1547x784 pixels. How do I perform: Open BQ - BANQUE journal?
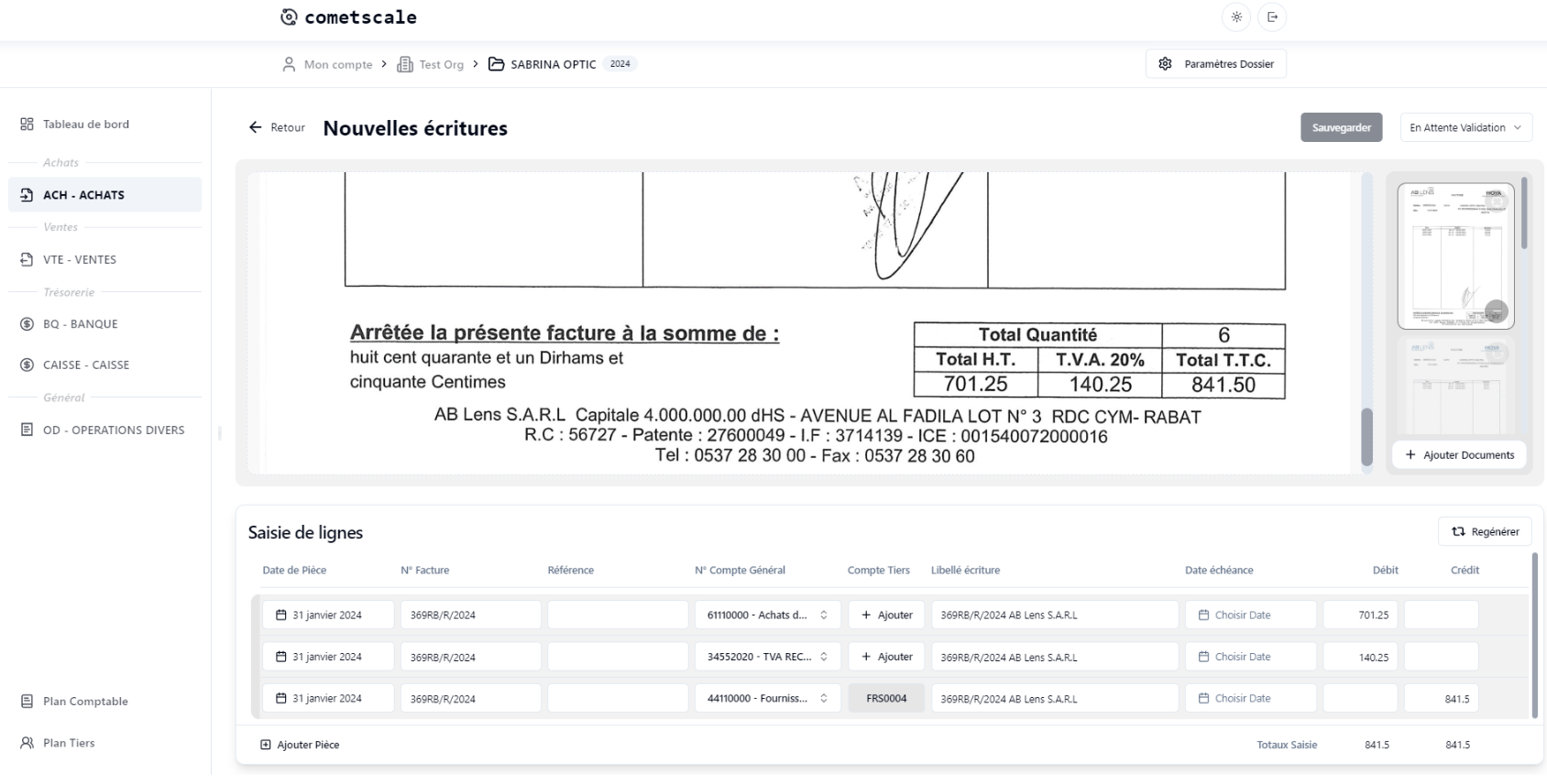coord(80,324)
